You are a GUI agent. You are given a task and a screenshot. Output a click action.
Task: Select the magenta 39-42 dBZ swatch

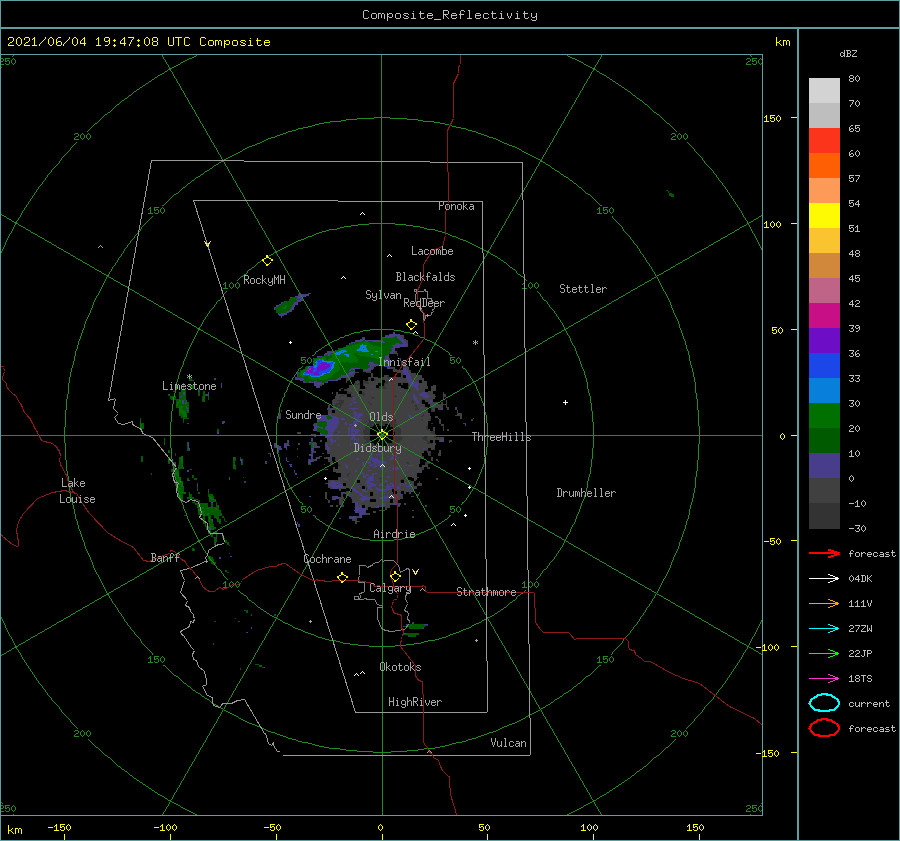click(x=824, y=316)
